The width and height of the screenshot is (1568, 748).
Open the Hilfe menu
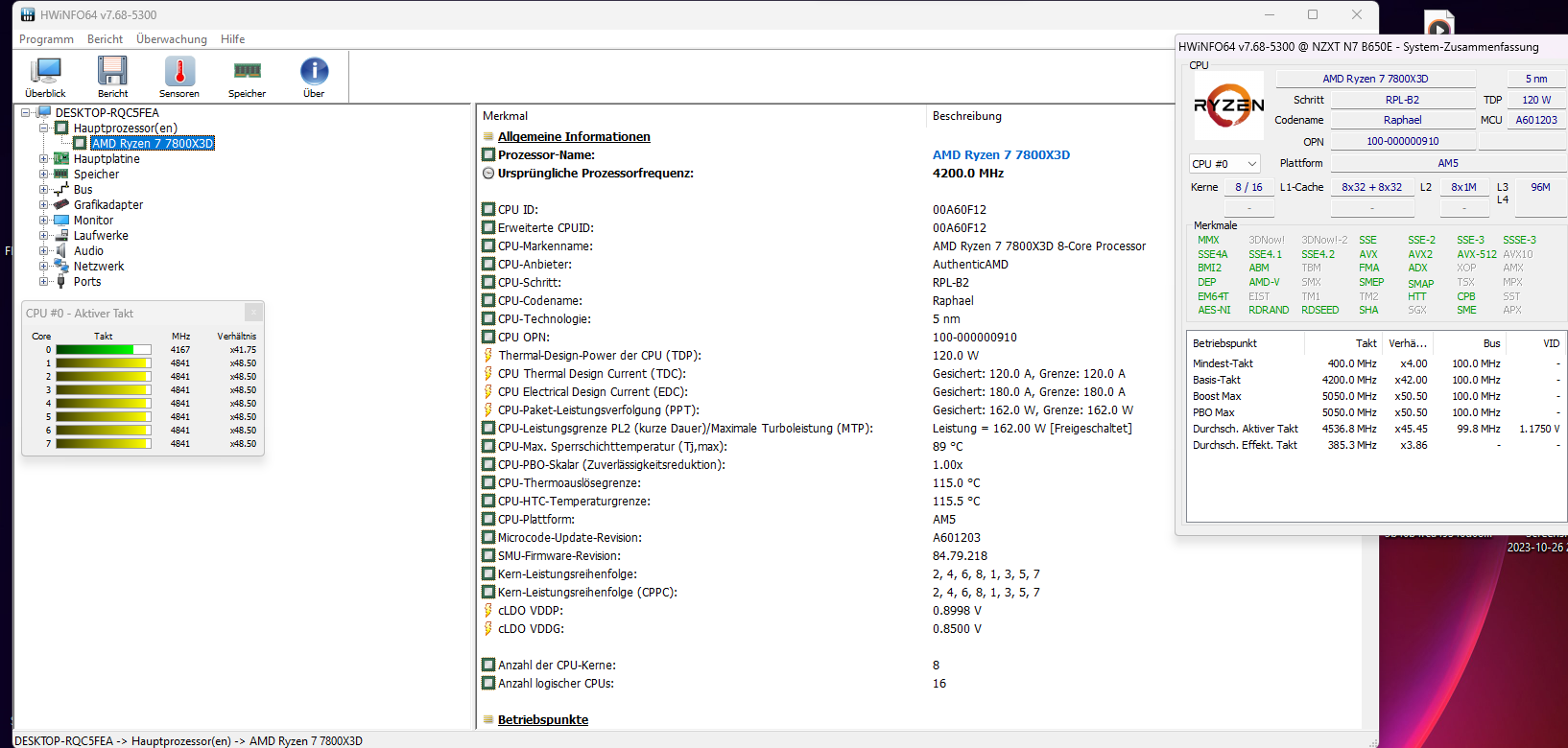[x=232, y=39]
